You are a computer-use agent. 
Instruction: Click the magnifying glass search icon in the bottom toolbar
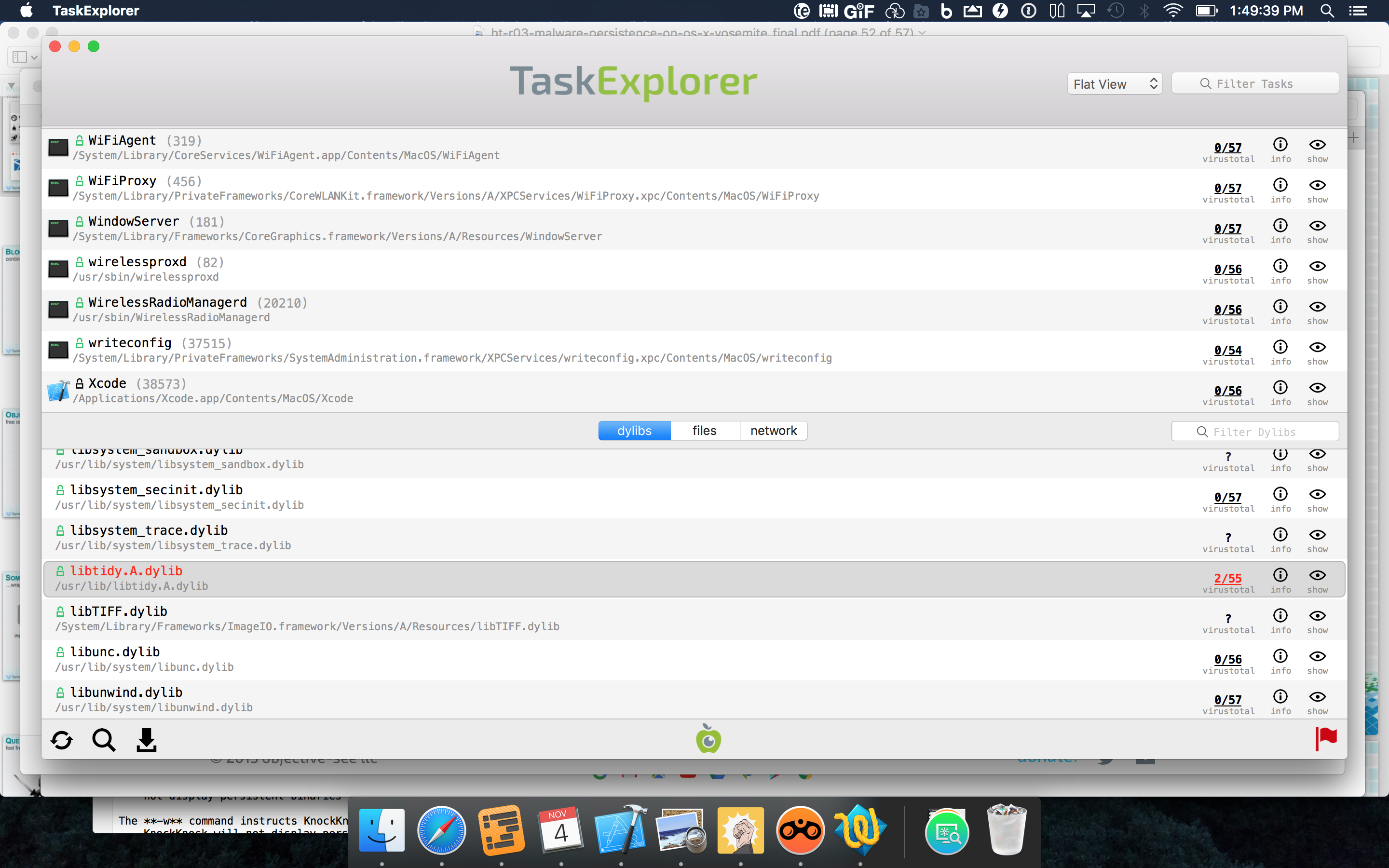pyautogui.click(x=104, y=740)
